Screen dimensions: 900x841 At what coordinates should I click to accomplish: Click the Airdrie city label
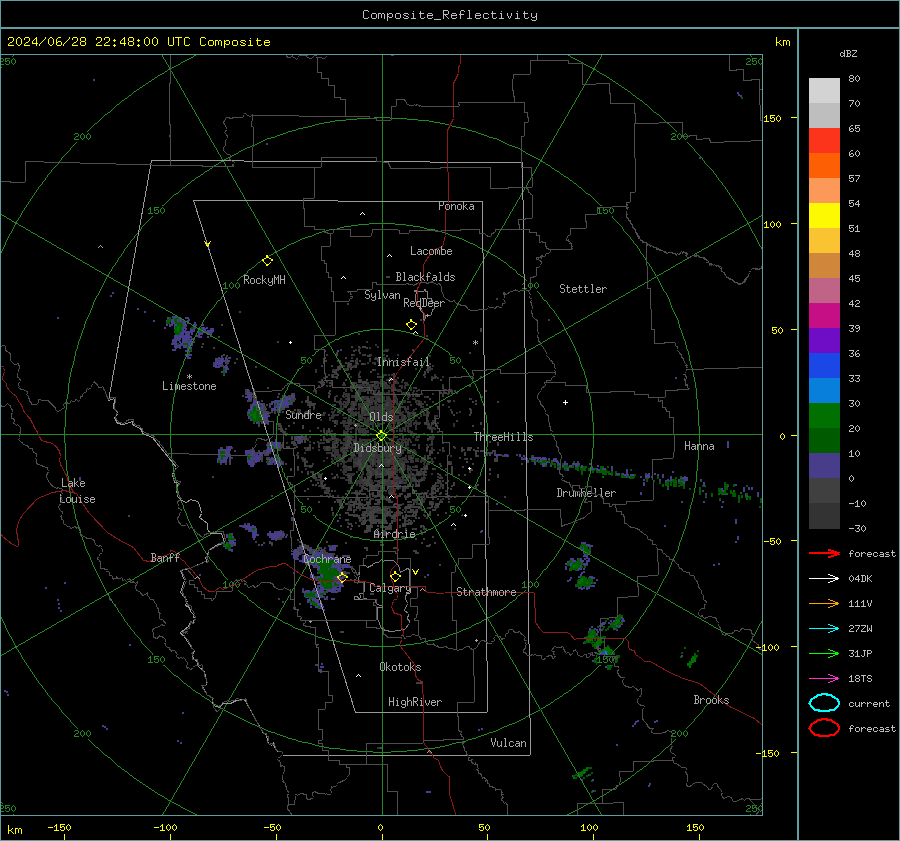coord(394,534)
